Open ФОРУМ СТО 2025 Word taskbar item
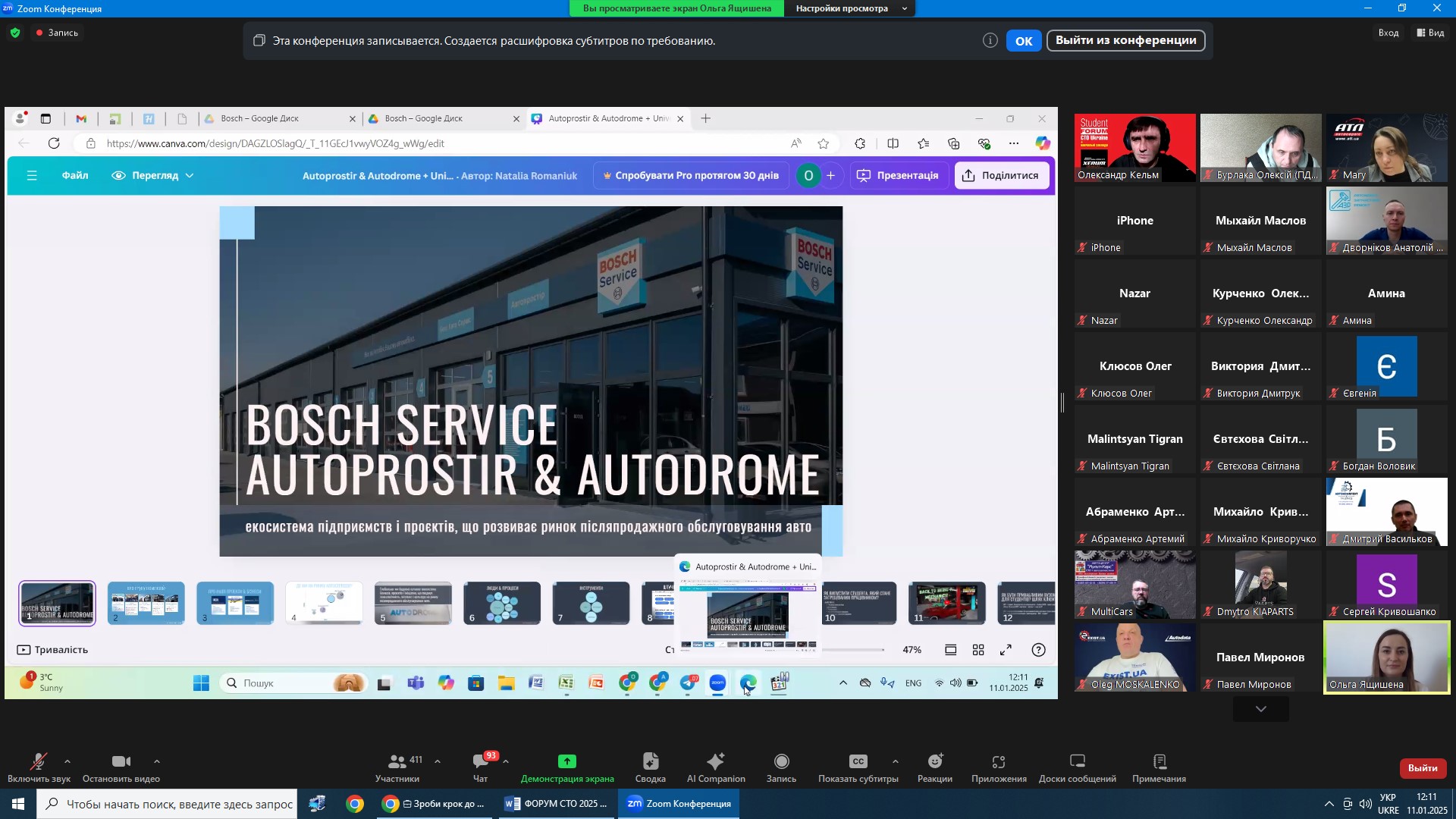Screen dimensions: 1456x819 click(556, 804)
